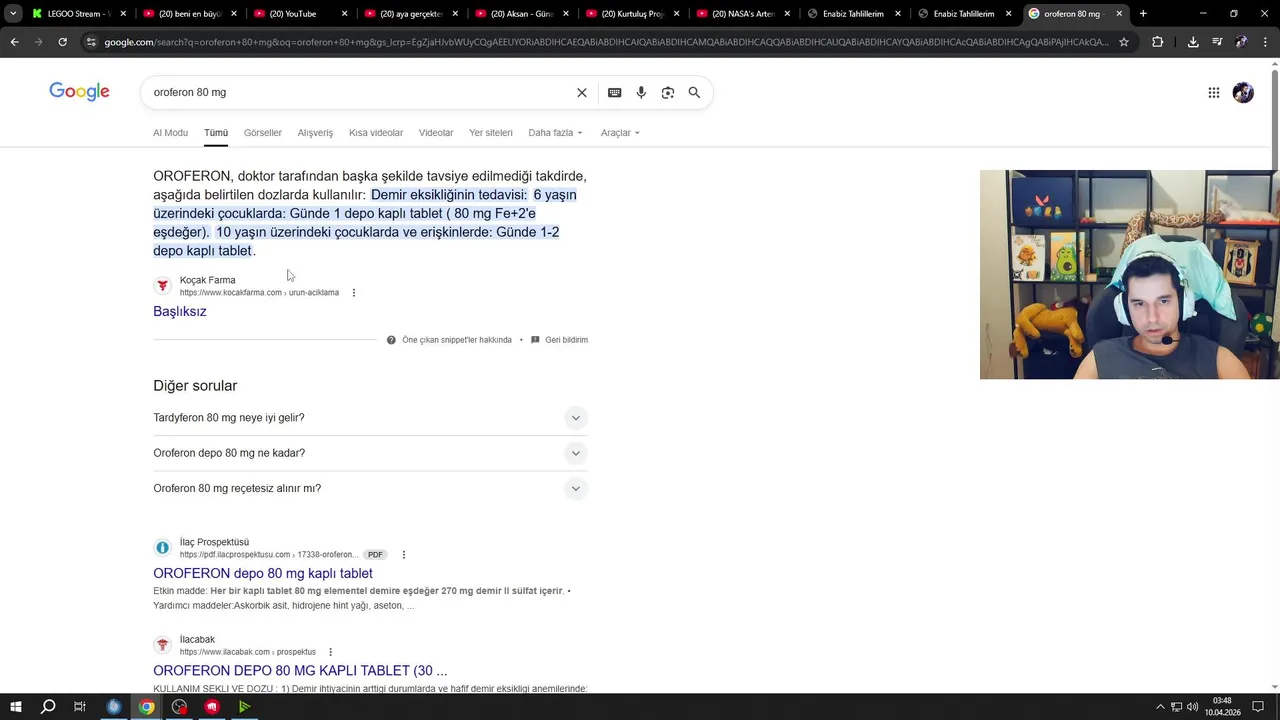Click the page vertical scrollbar
1280x720 pixels.
[1275, 120]
